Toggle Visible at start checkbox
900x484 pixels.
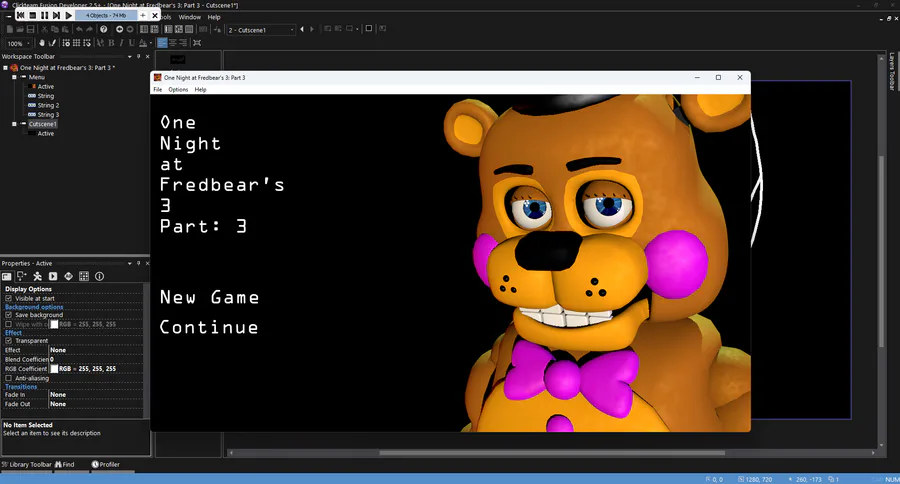click(9, 299)
